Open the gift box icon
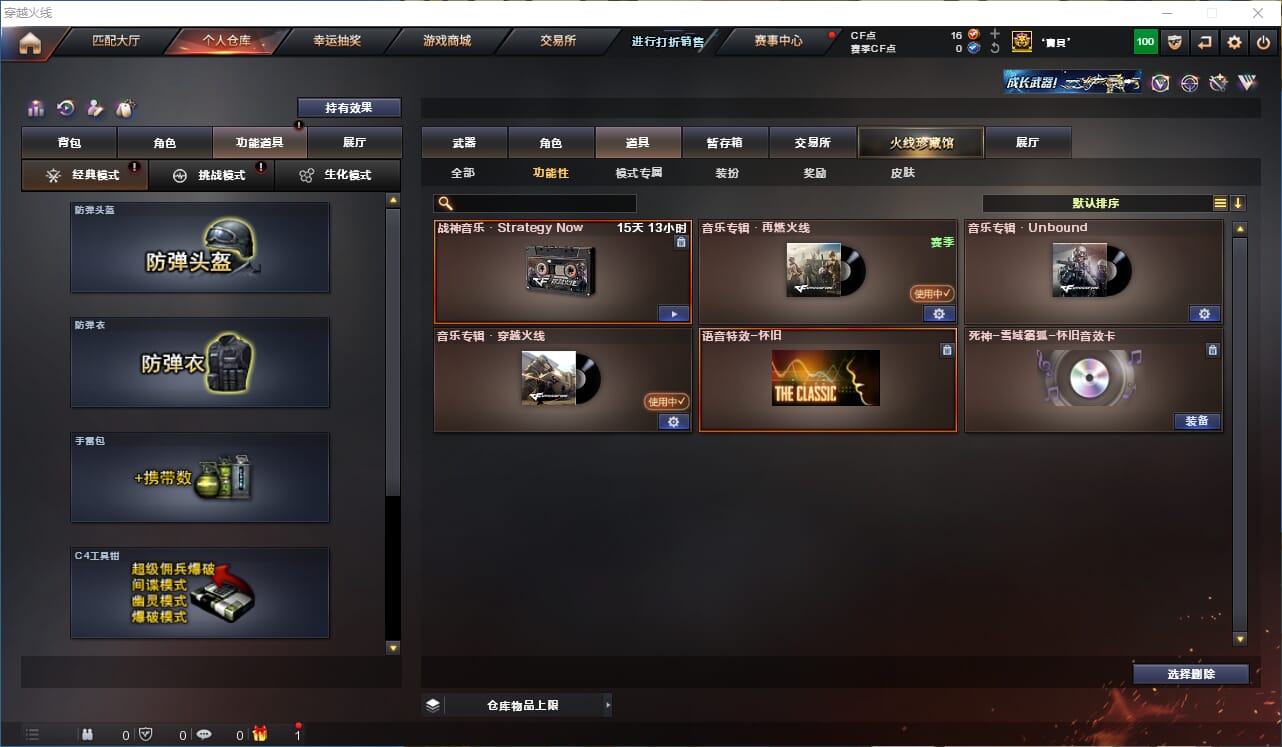1282x747 pixels. pyautogui.click(x=260, y=734)
